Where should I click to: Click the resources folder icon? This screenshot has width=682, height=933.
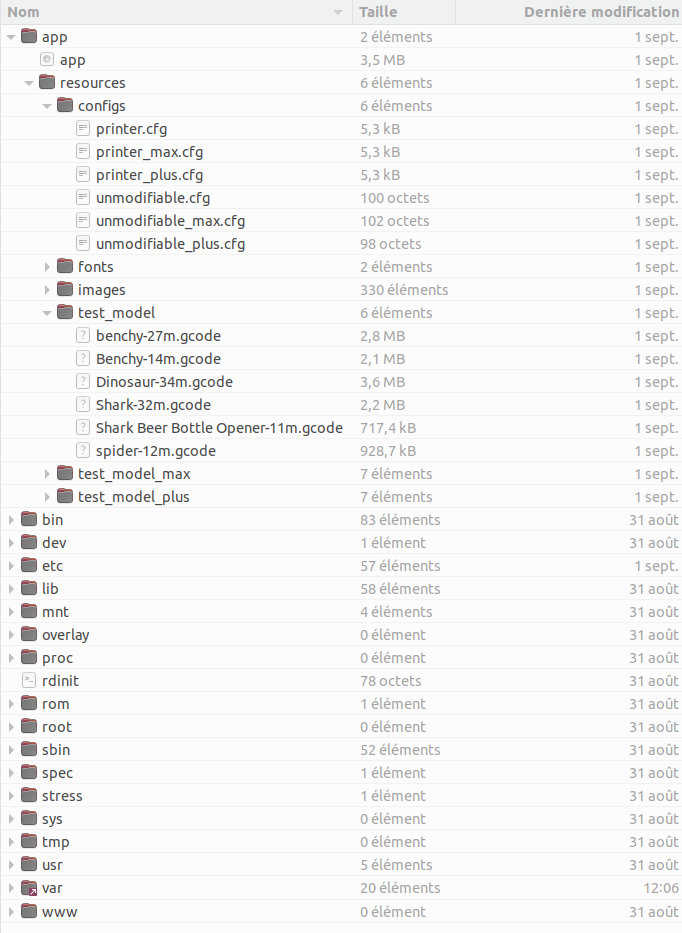[47, 82]
